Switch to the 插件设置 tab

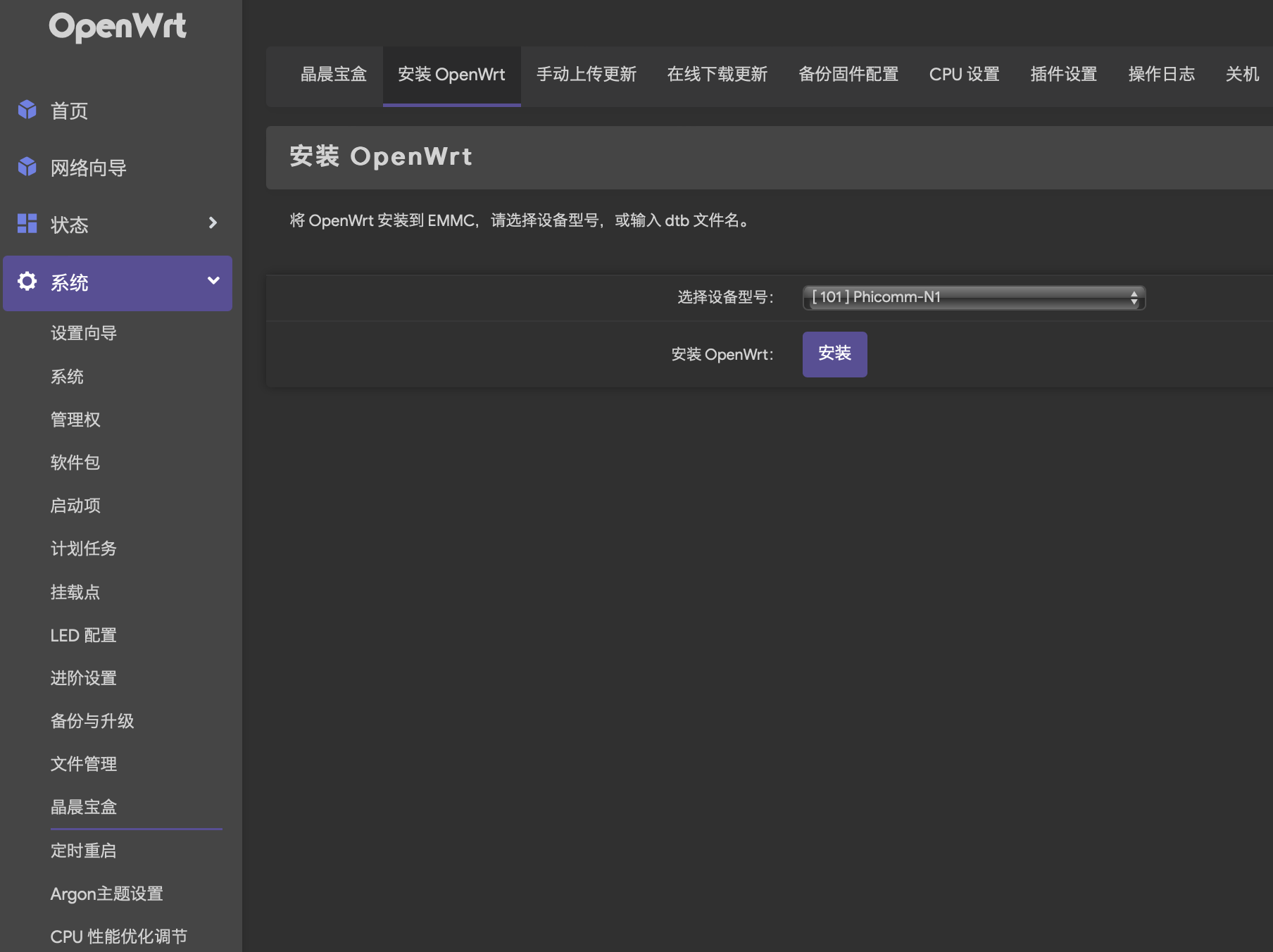pyautogui.click(x=1064, y=75)
